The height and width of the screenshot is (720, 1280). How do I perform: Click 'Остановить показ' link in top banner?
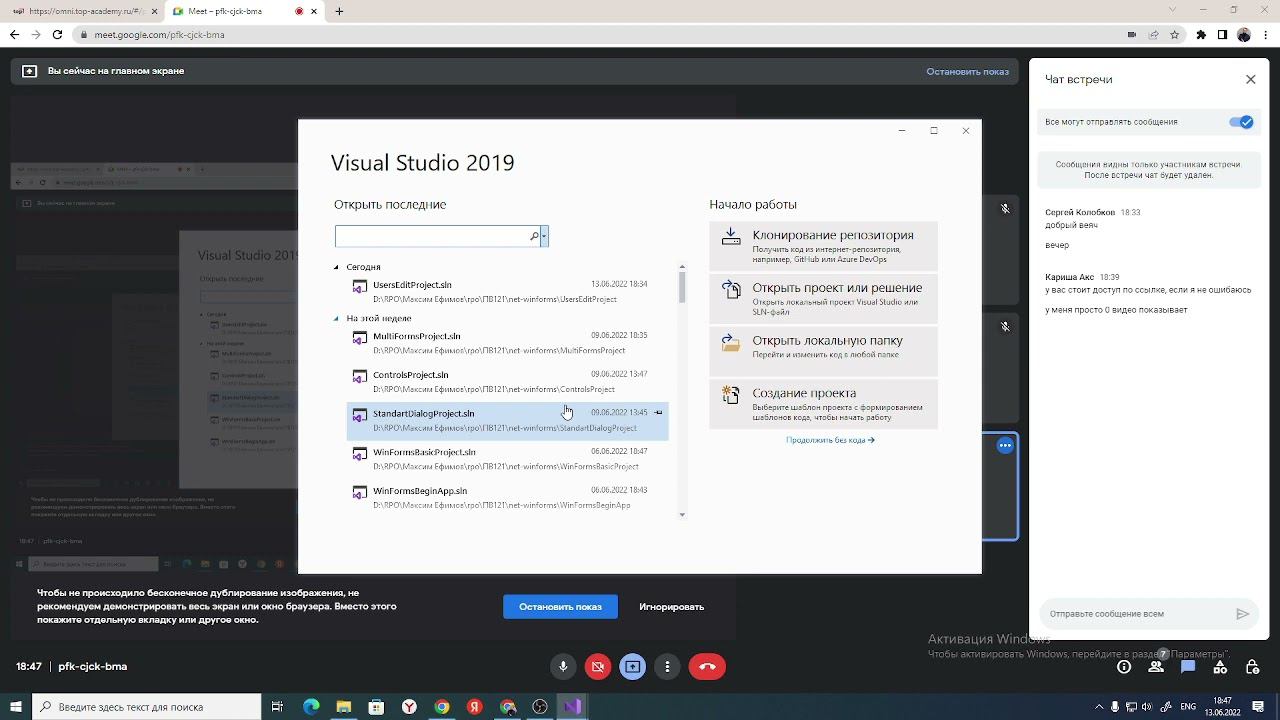click(967, 72)
